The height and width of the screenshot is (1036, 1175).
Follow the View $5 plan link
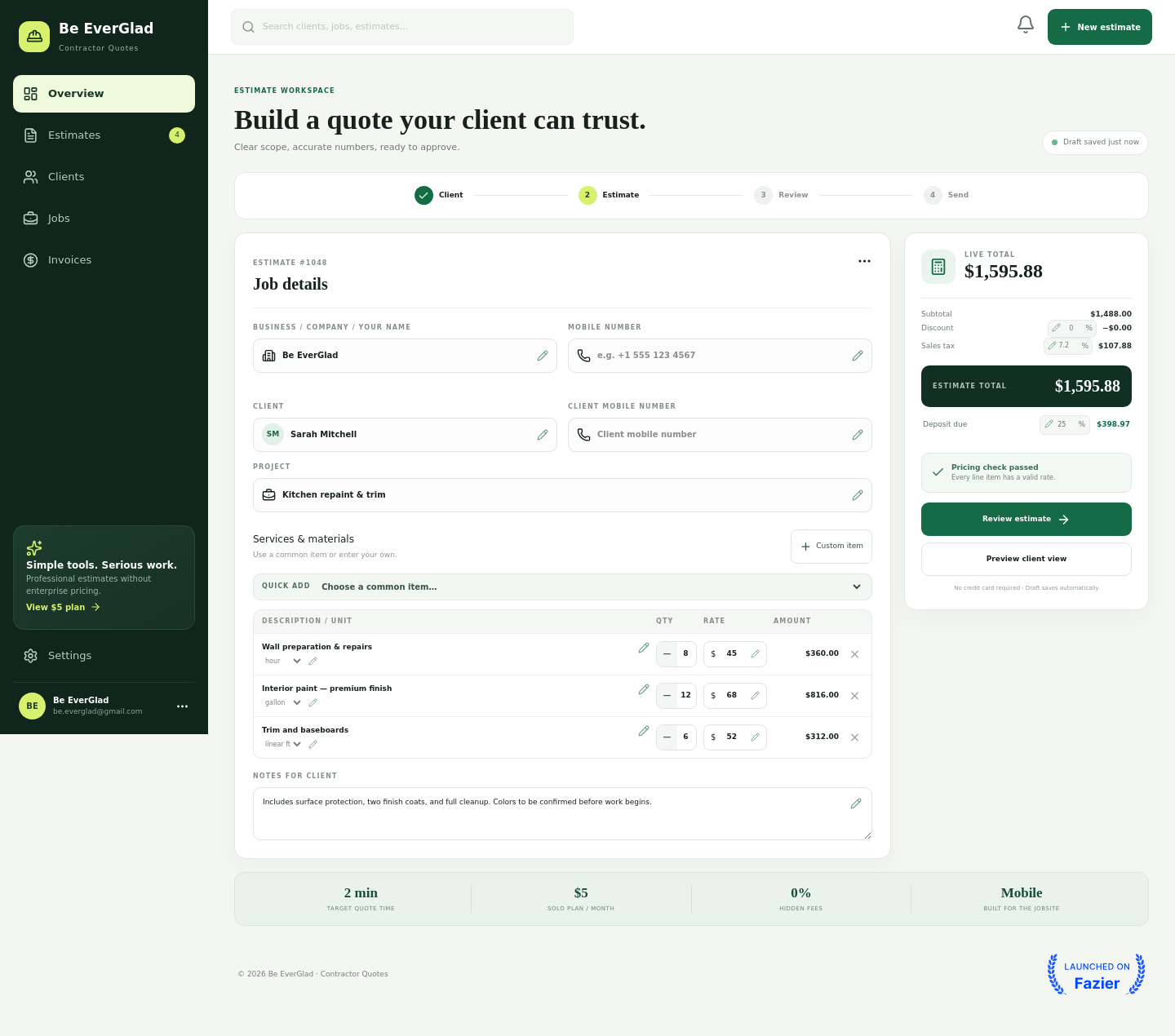(x=63, y=607)
